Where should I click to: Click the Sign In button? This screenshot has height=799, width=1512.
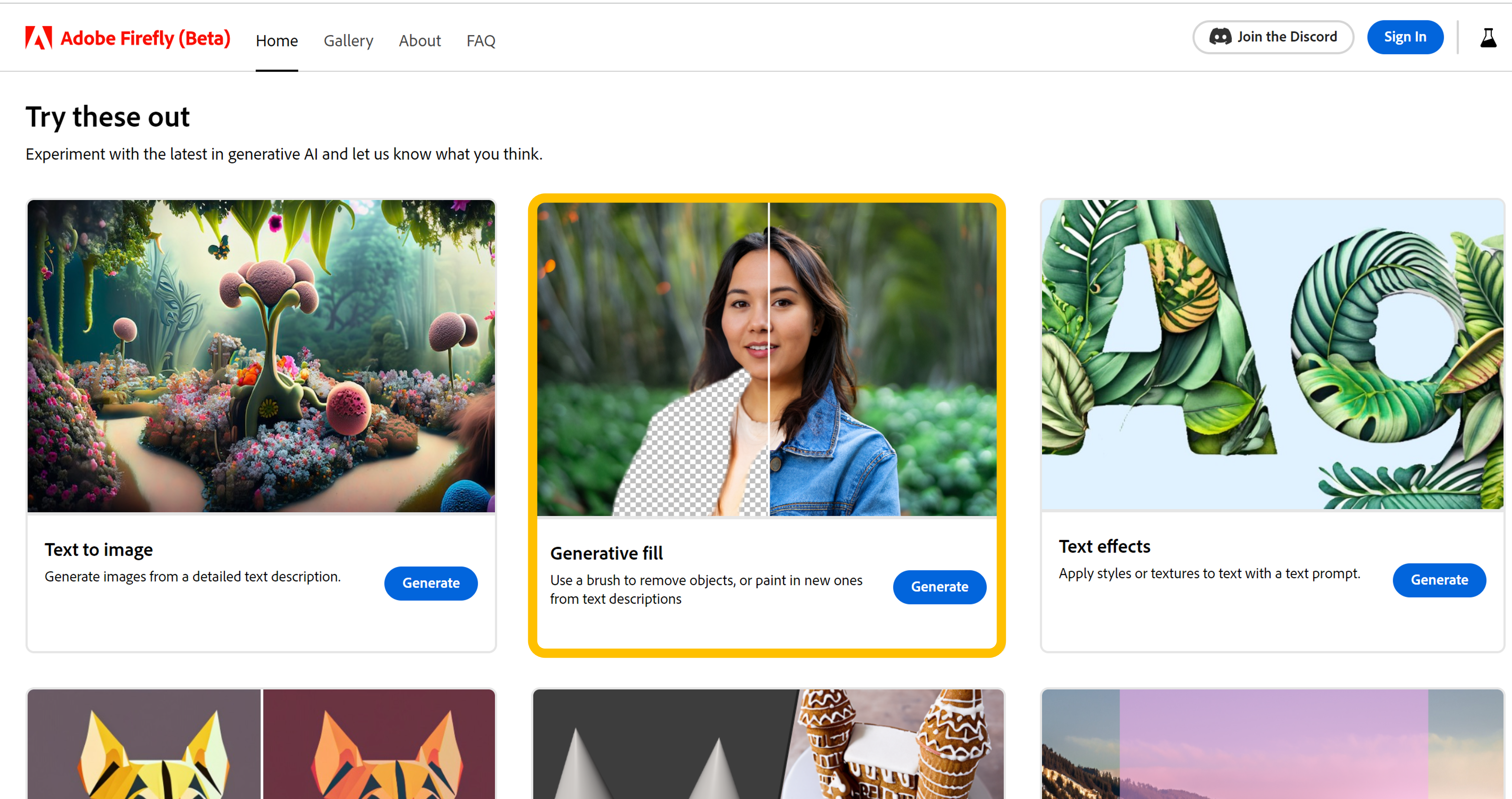(1405, 37)
